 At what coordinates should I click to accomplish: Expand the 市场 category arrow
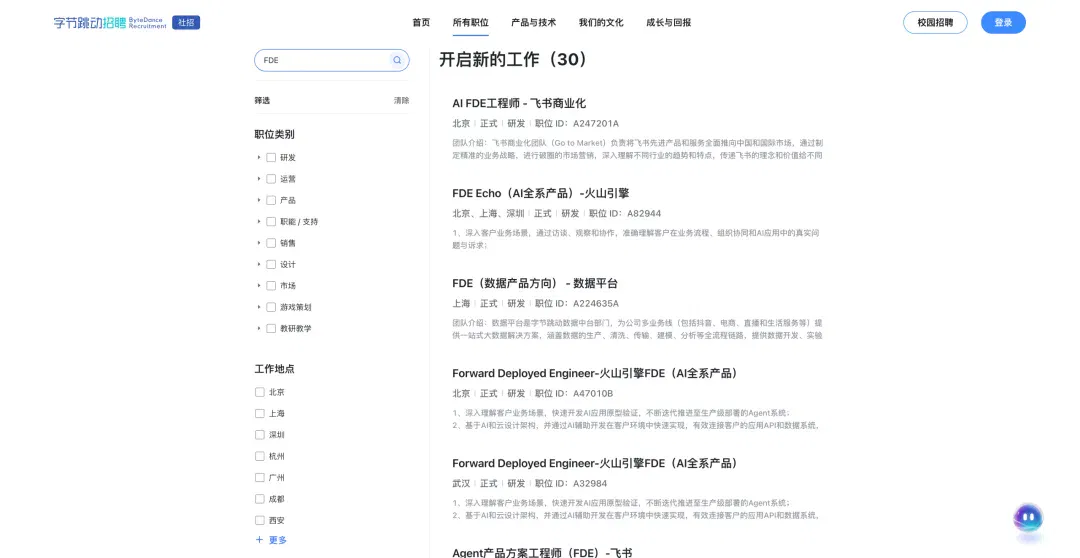tap(259, 286)
